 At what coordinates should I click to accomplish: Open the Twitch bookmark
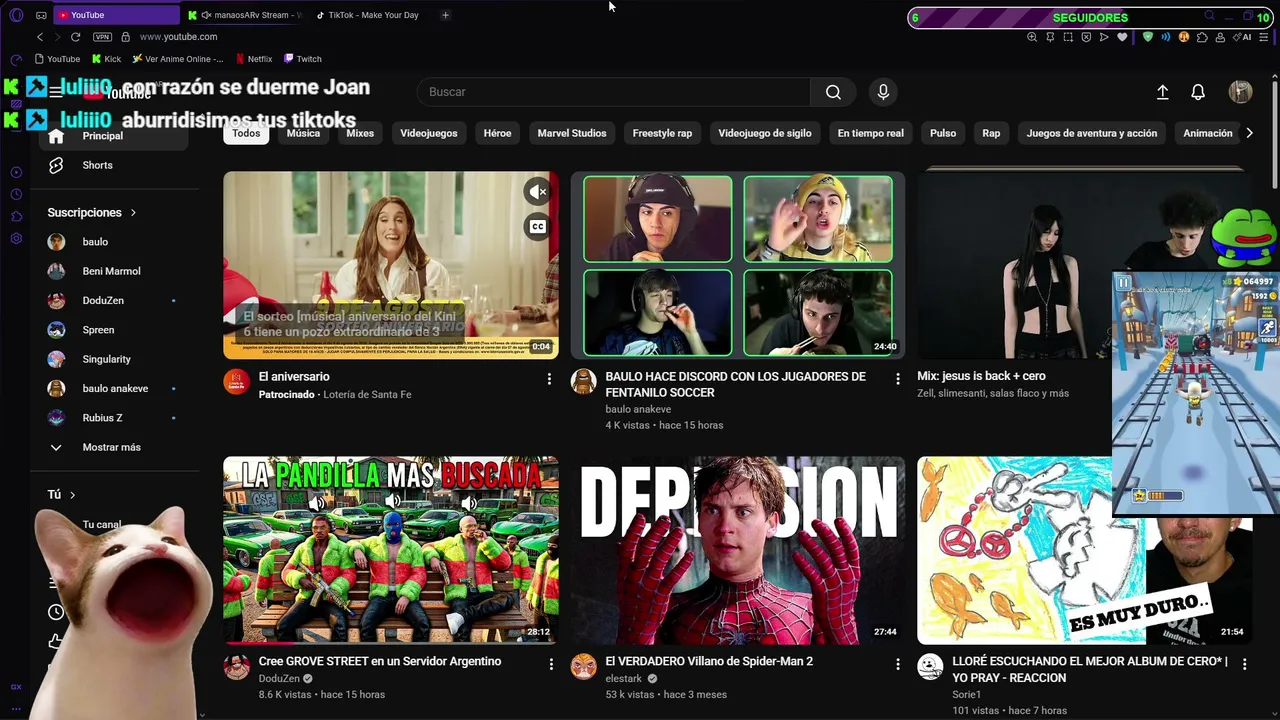pyautogui.click(x=303, y=59)
